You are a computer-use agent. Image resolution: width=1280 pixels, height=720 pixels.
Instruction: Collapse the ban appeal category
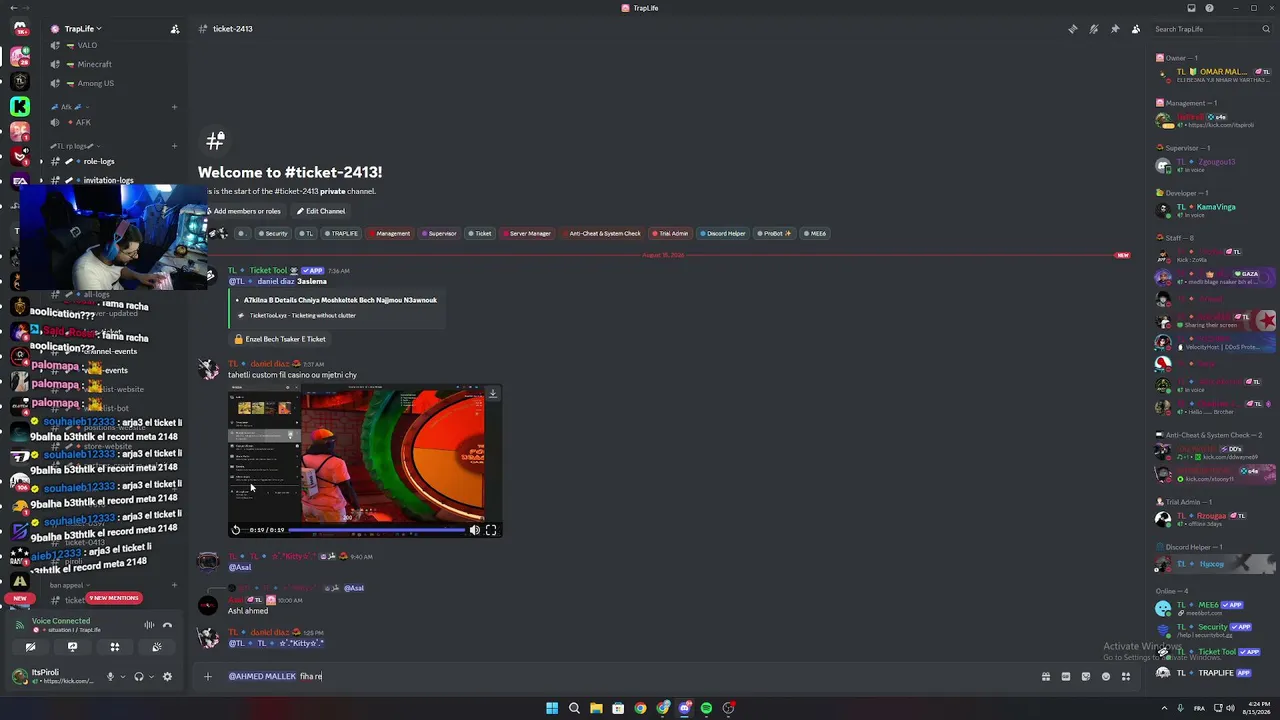tap(68, 585)
